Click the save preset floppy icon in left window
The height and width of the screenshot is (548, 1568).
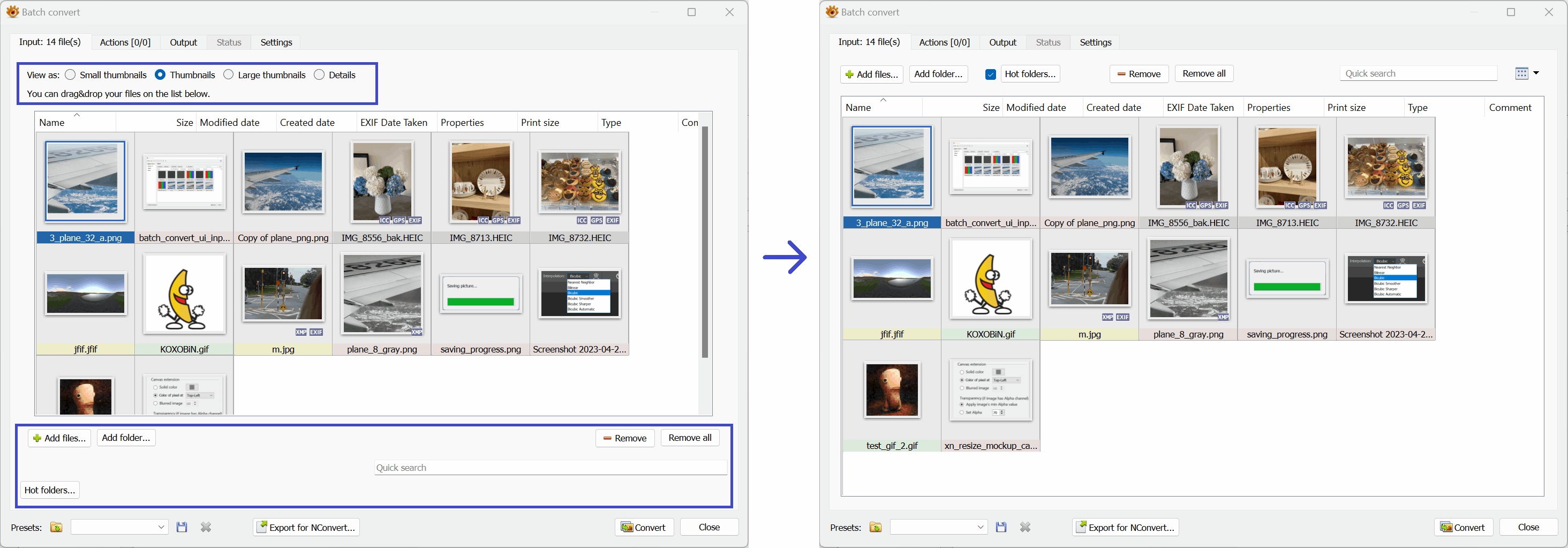point(182,527)
